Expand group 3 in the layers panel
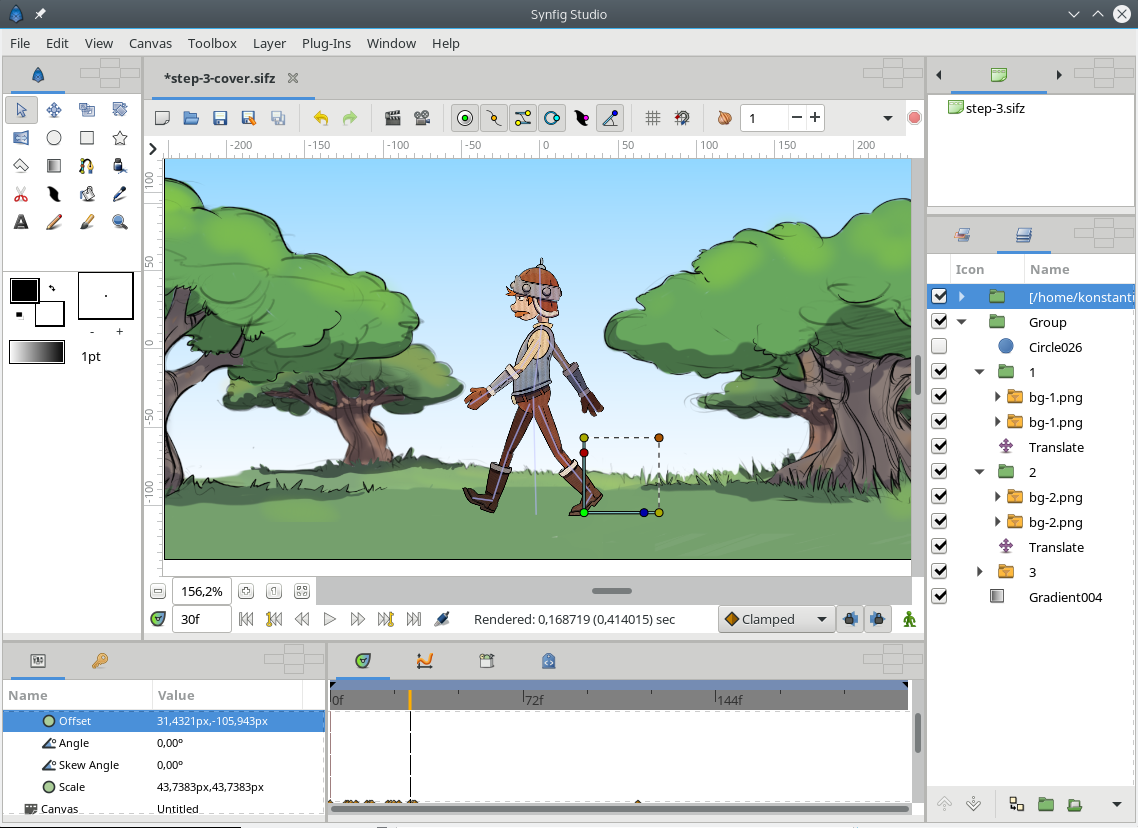Viewport: 1138px width, 828px height. tap(979, 571)
